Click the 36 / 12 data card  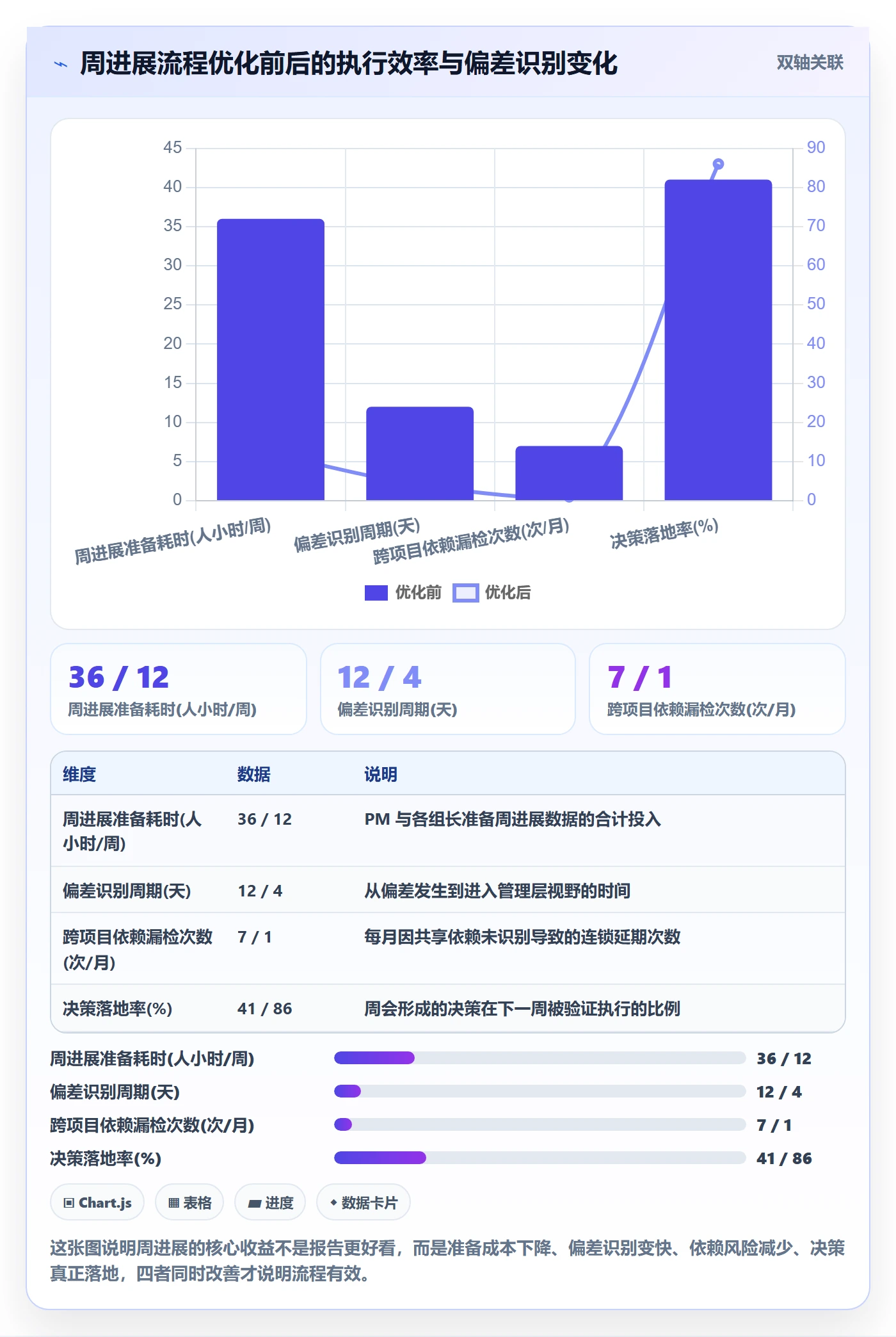[179, 689]
